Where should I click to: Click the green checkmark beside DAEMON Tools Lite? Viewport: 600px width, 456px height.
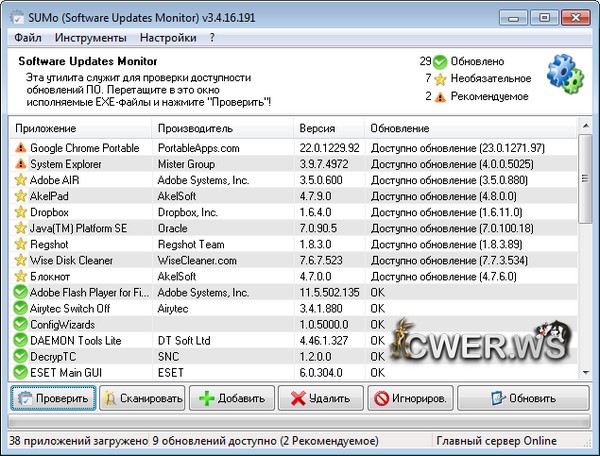(20, 341)
